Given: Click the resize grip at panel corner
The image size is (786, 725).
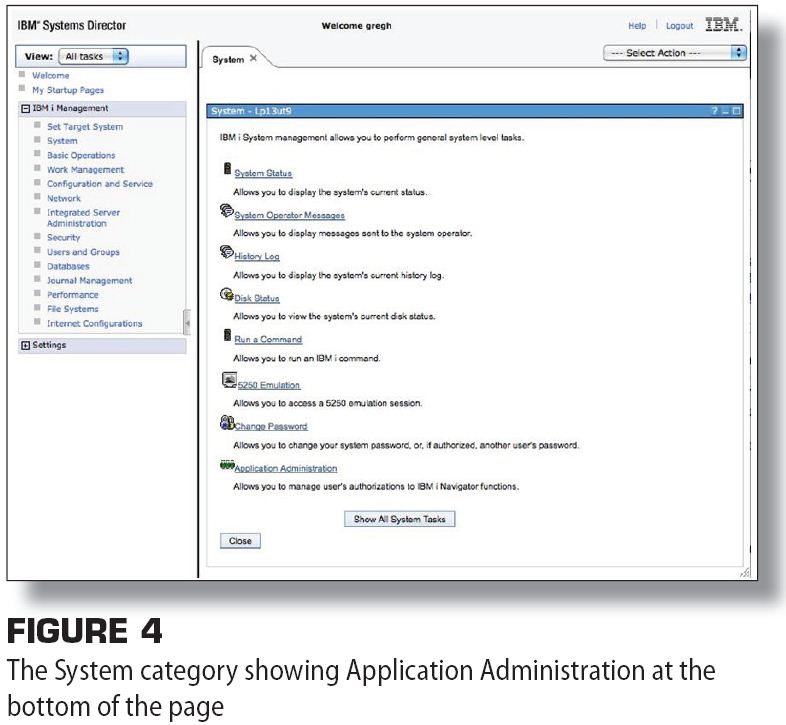Looking at the screenshot, I should pos(745,573).
